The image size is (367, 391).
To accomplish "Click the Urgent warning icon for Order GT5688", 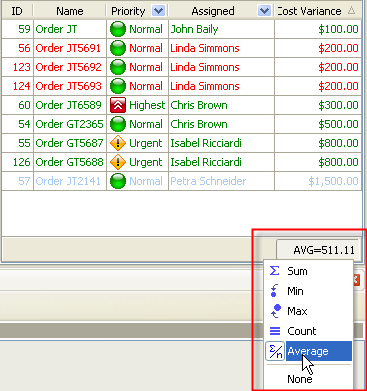I will [x=118, y=162].
